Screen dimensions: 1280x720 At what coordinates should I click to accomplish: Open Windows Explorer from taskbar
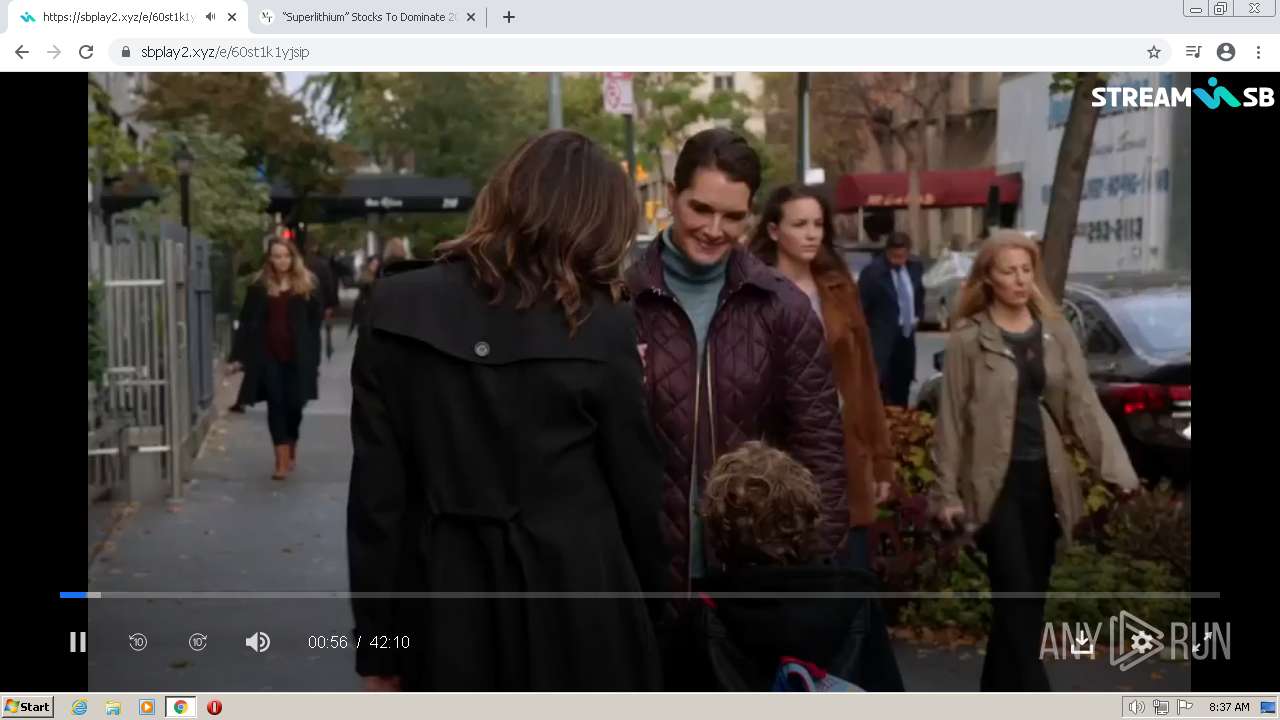point(113,707)
